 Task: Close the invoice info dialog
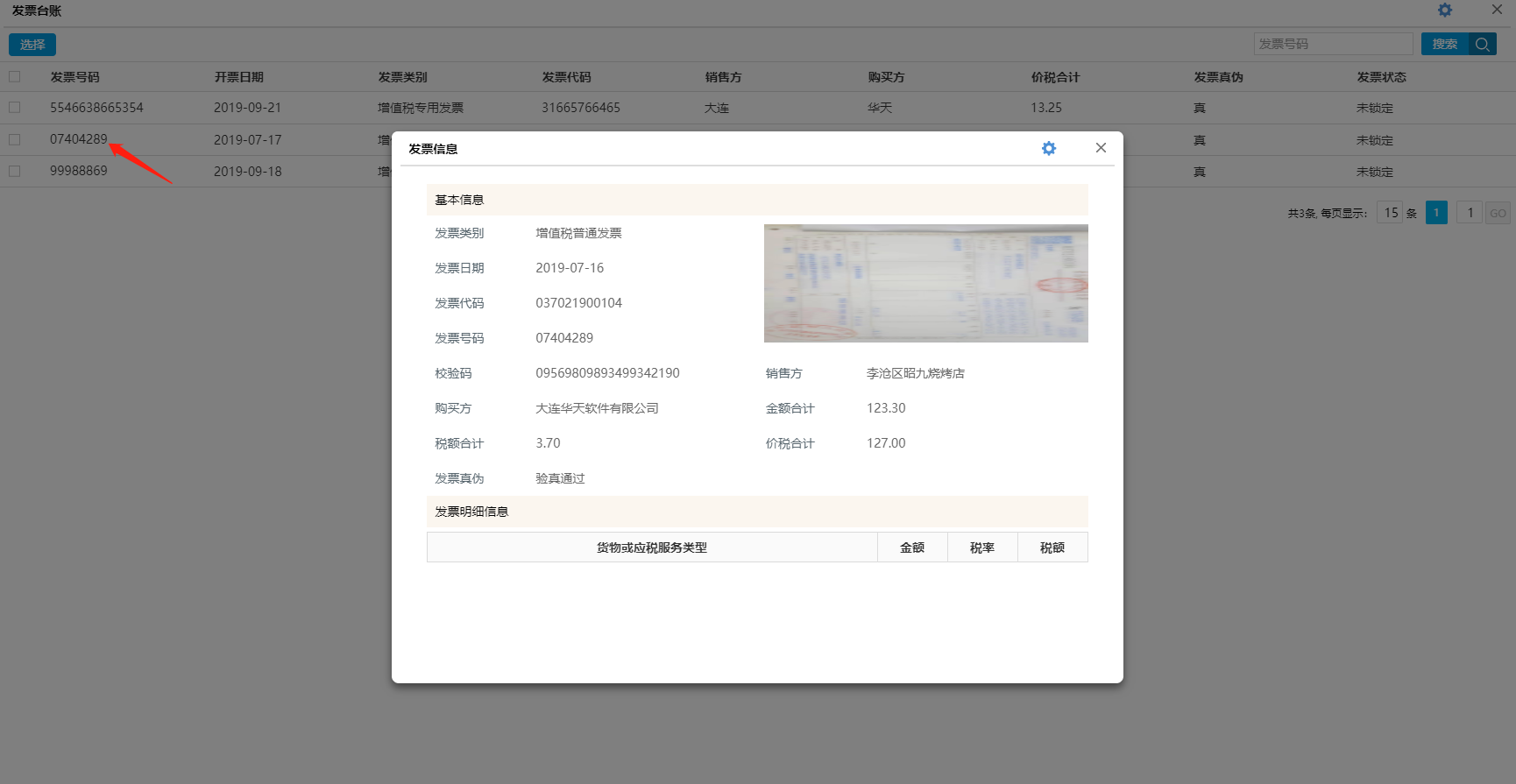point(1101,148)
